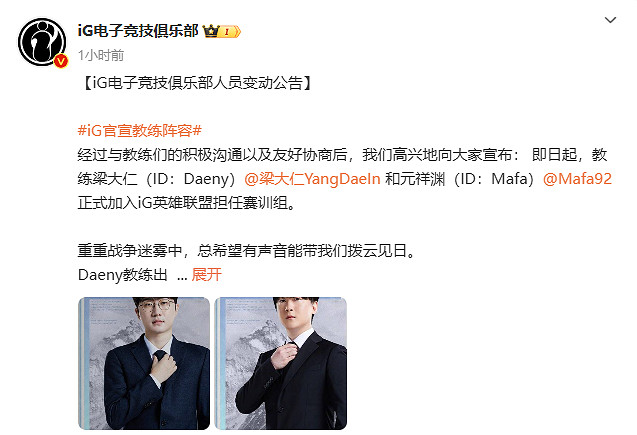The width and height of the screenshot is (637, 435).
Task: Click the orange V verified badge
Action: 61,61
